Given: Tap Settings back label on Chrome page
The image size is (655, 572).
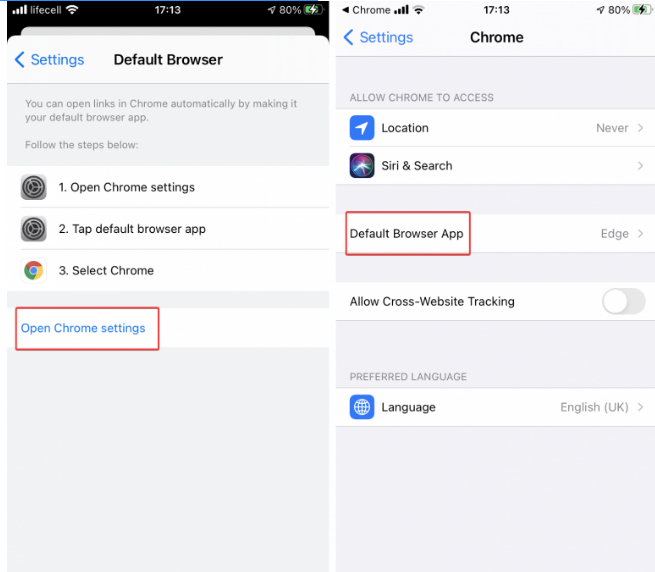Looking at the screenshot, I should coord(386,37).
